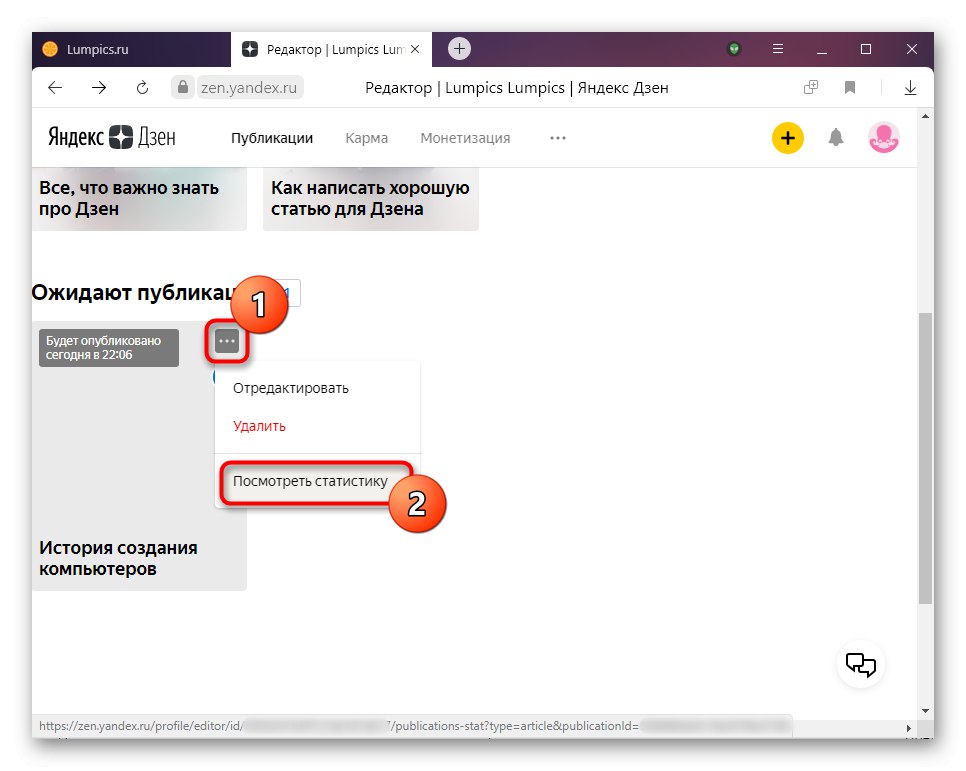966x771 pixels.
Task: Choose Посмотреть статистику from the context menu
Action: 310,481
